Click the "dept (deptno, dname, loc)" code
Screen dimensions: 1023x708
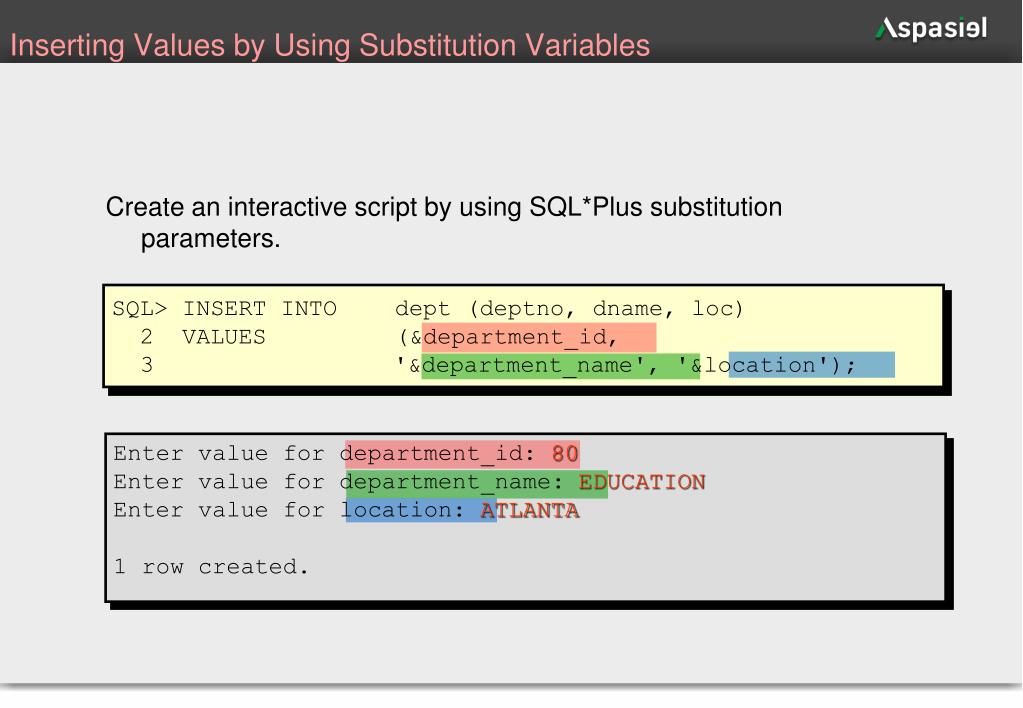[x=570, y=309]
